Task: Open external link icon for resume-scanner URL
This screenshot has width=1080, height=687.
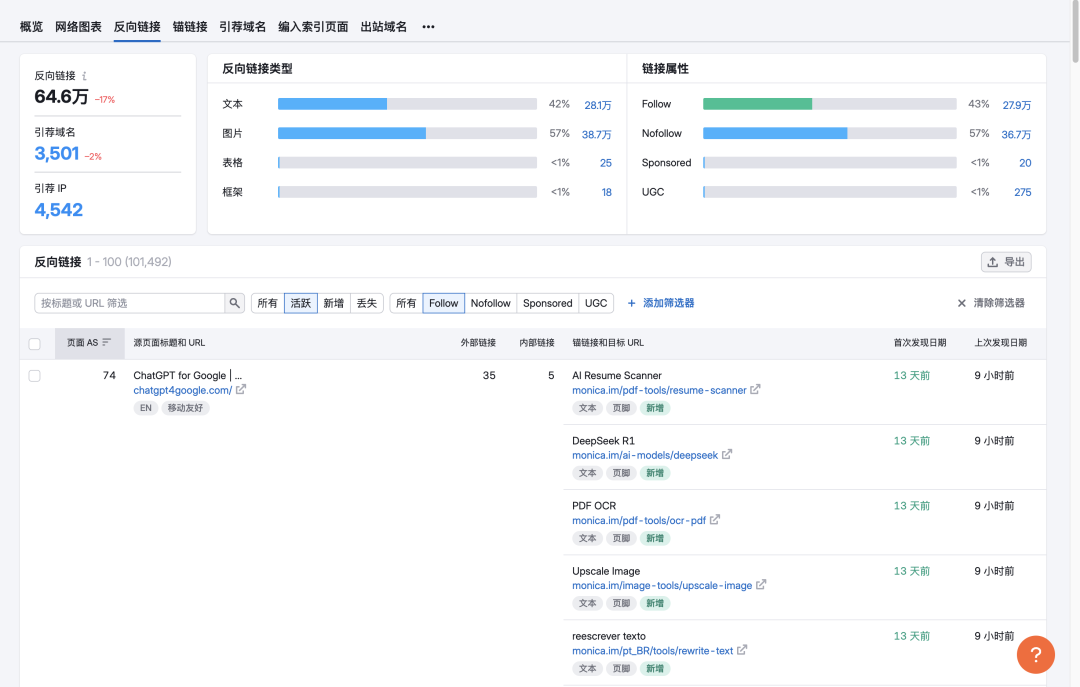Action: coord(755,390)
